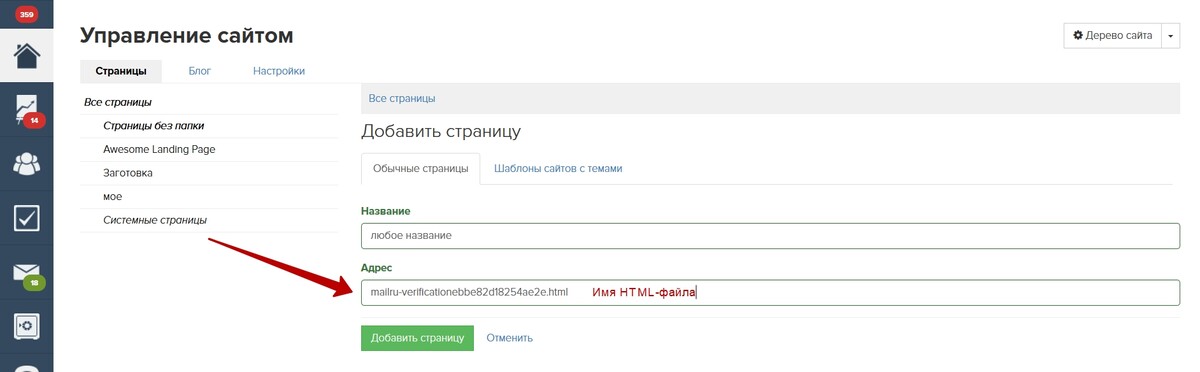Screen dimensions: 1200x372
Task: Click the Дерево сайта button
Action: point(1112,35)
